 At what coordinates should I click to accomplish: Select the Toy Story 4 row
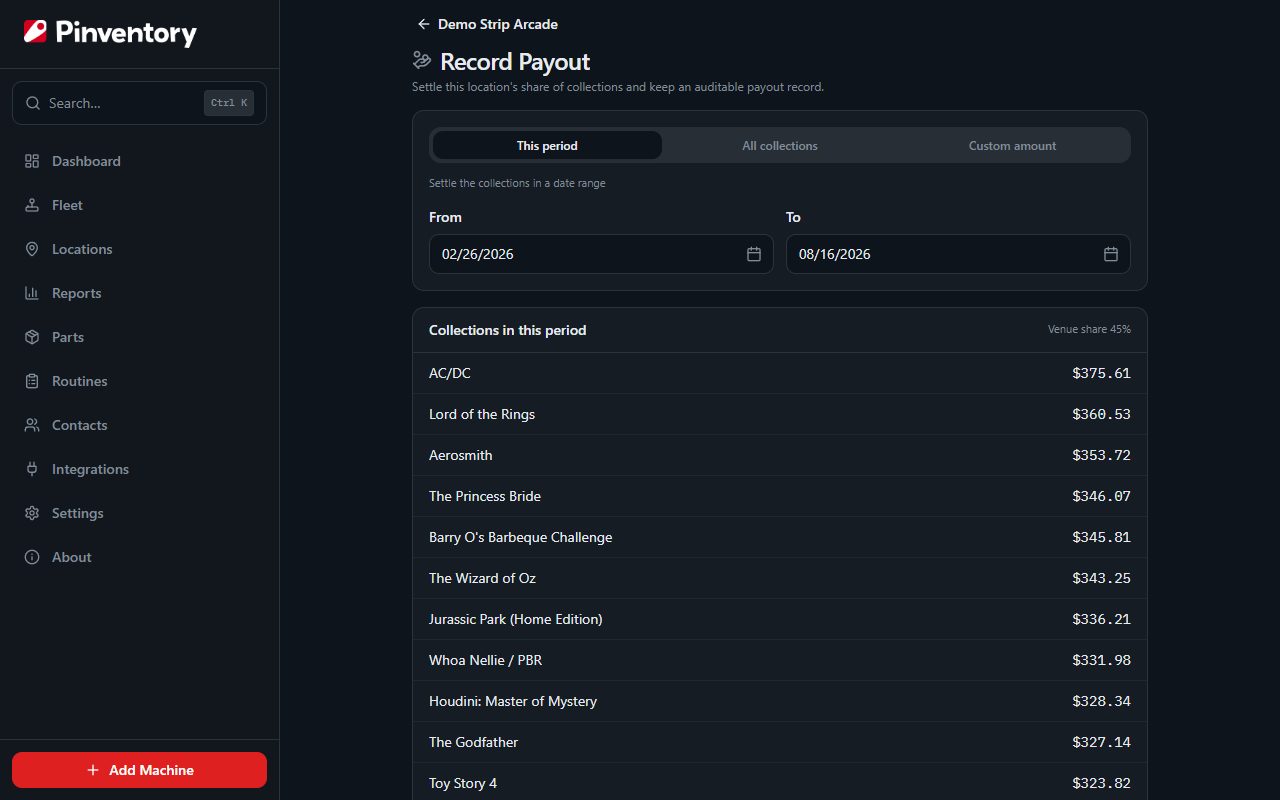point(780,783)
